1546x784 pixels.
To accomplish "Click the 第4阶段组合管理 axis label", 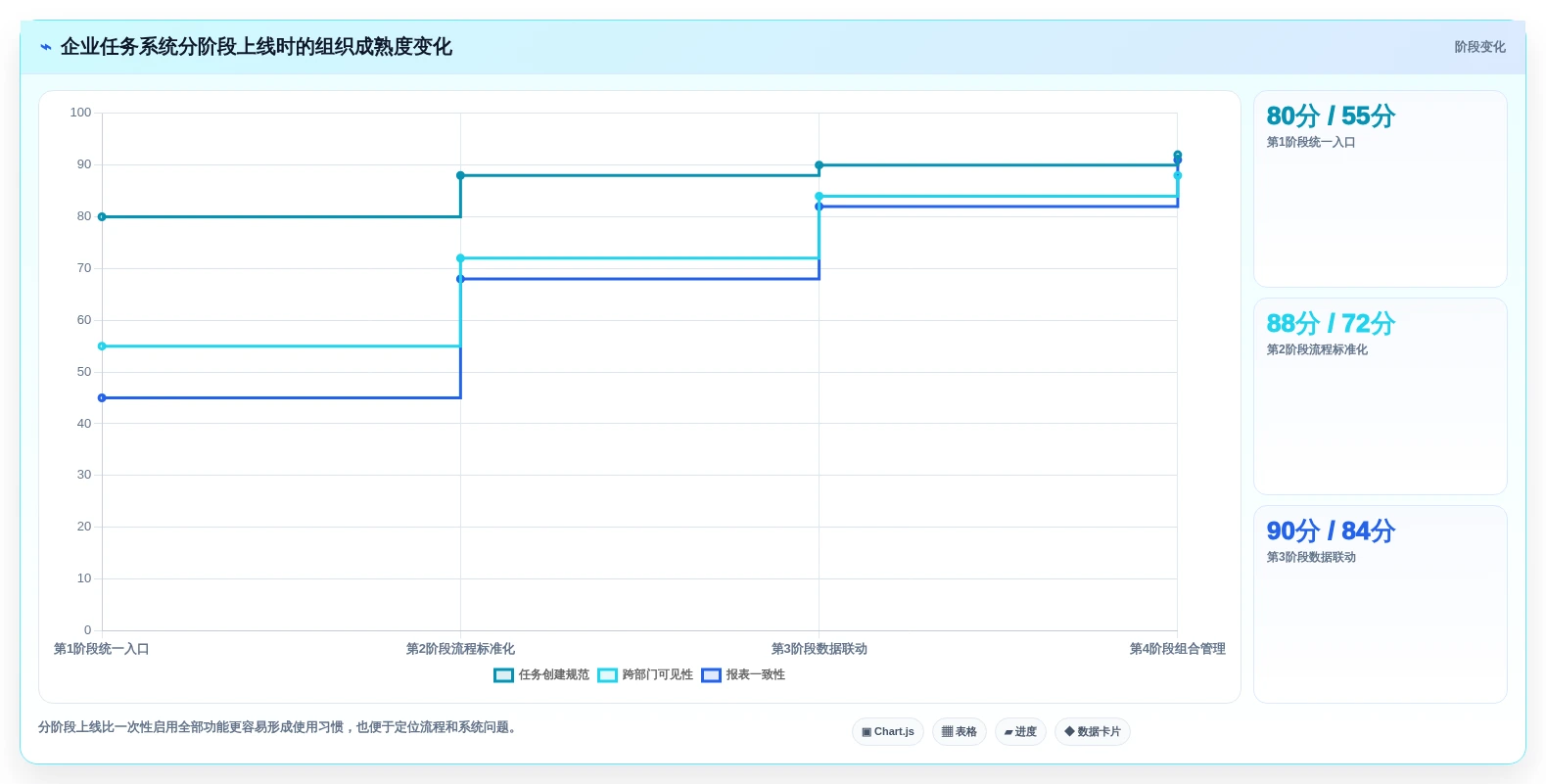I will pyautogui.click(x=1178, y=649).
